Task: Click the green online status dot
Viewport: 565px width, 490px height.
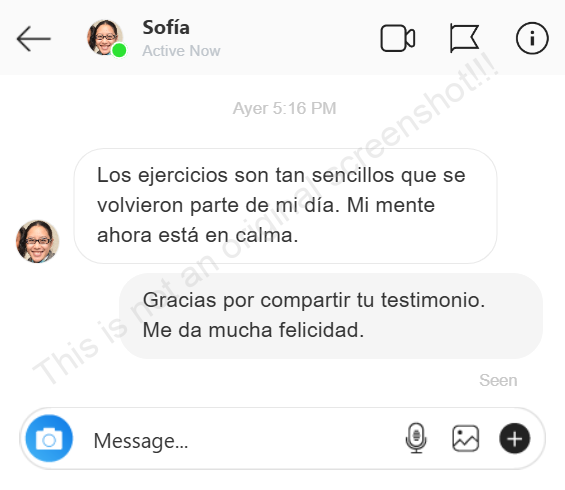Action: pos(119,50)
